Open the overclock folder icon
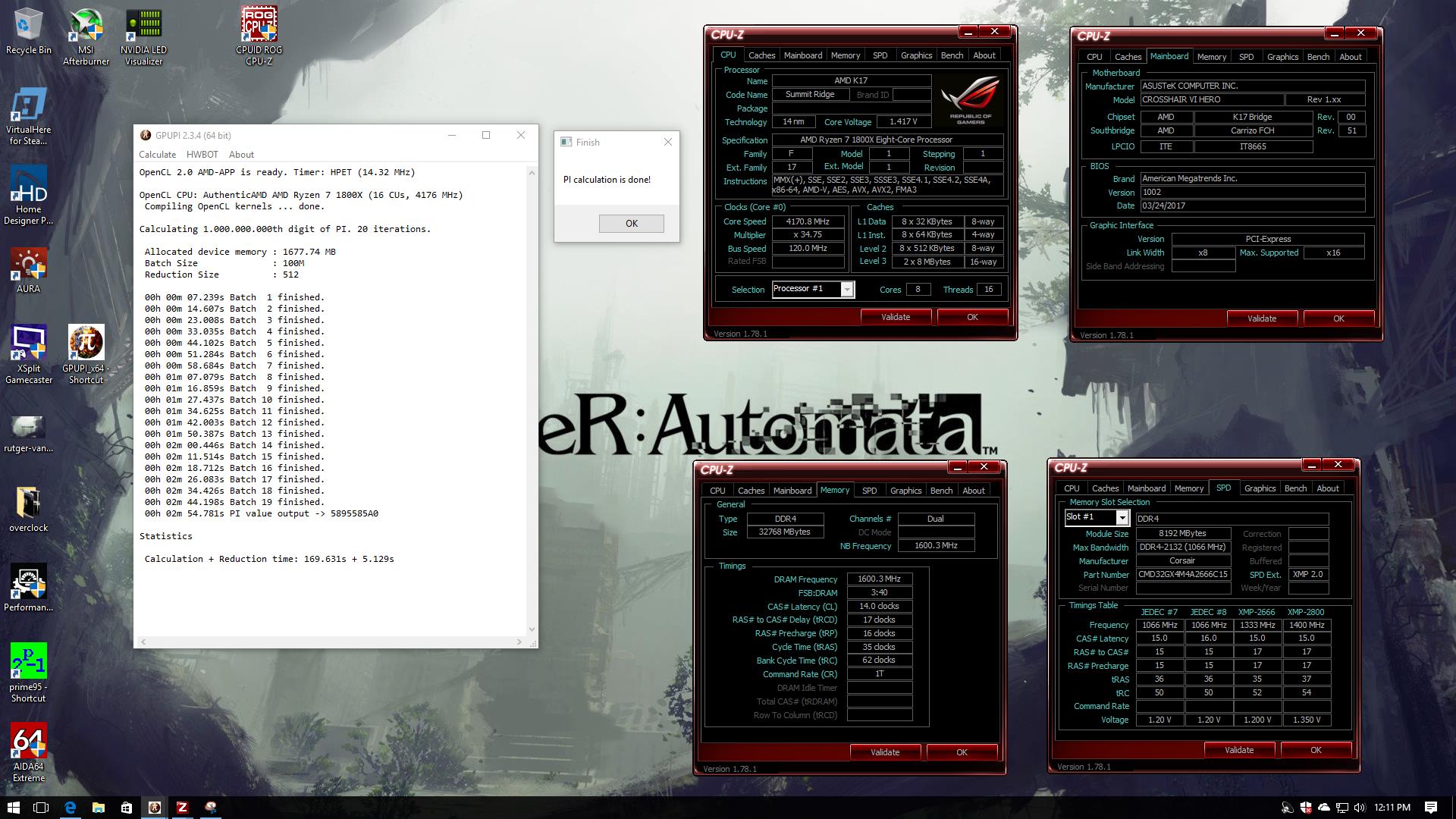Image resolution: width=1456 pixels, height=819 pixels. click(28, 509)
